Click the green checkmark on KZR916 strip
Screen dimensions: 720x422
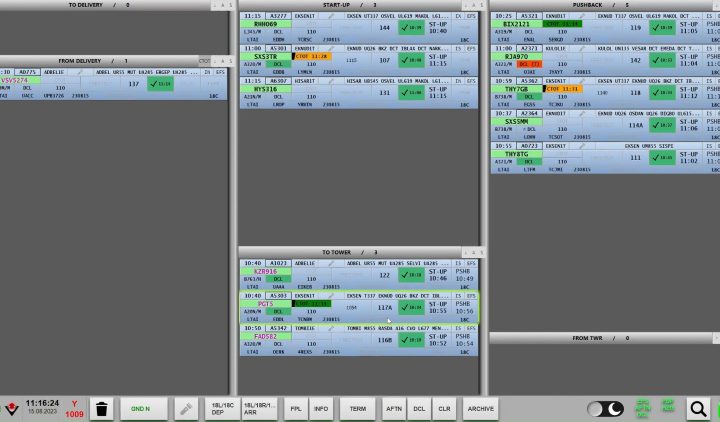[411, 275]
